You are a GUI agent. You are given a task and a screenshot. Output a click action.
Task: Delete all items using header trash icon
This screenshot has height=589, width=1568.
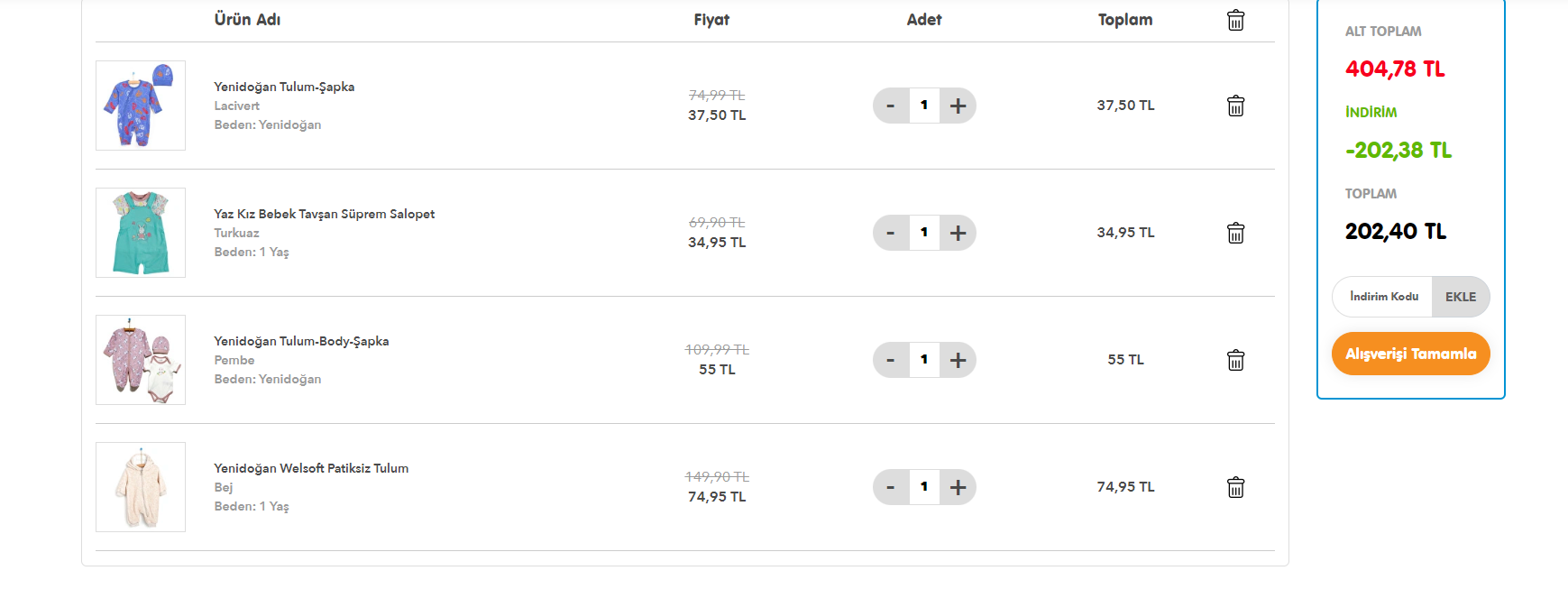pos(1235,20)
